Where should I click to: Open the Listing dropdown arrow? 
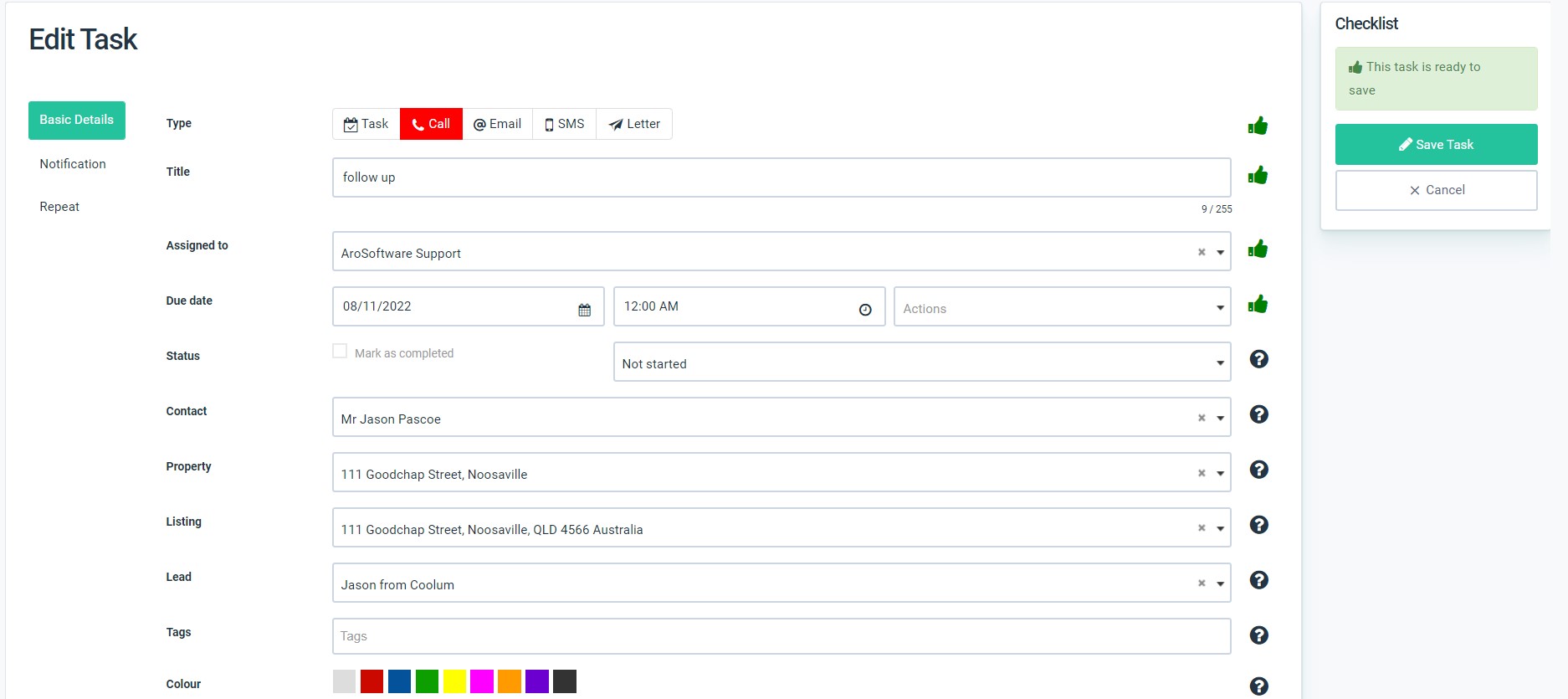click(x=1220, y=528)
